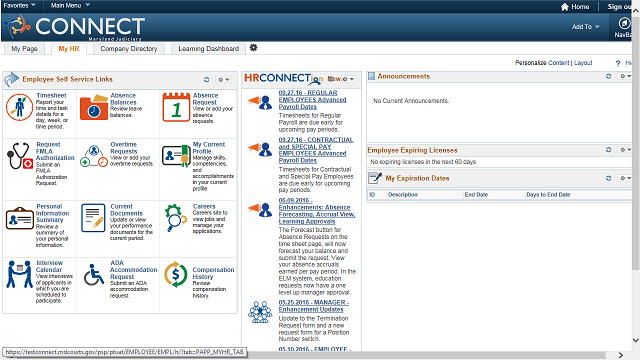Click the Announcements header document icon
The height and width of the screenshot is (360, 640).
pyautogui.click(x=371, y=76)
